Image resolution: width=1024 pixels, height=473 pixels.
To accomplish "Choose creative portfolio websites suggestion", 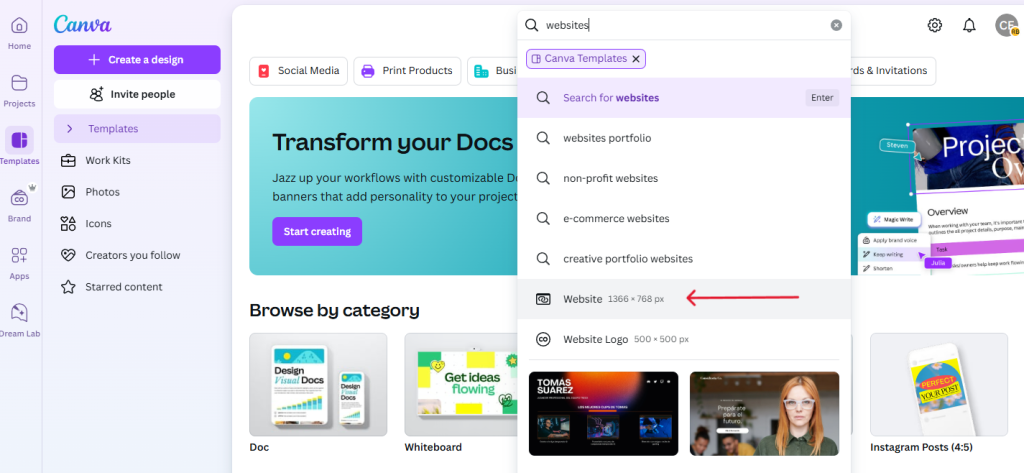I will [684, 259].
